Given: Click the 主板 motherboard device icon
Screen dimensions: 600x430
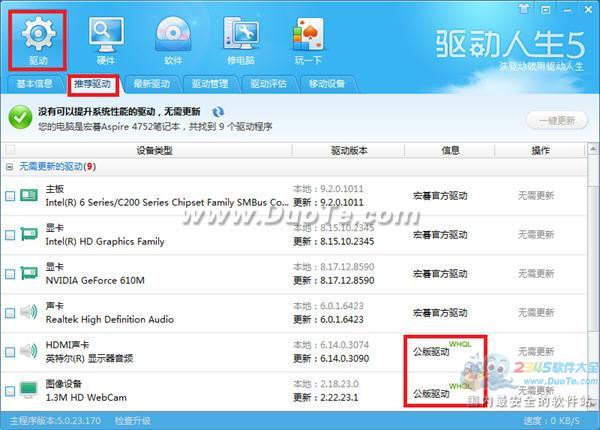Looking at the screenshot, I should pos(29,195).
